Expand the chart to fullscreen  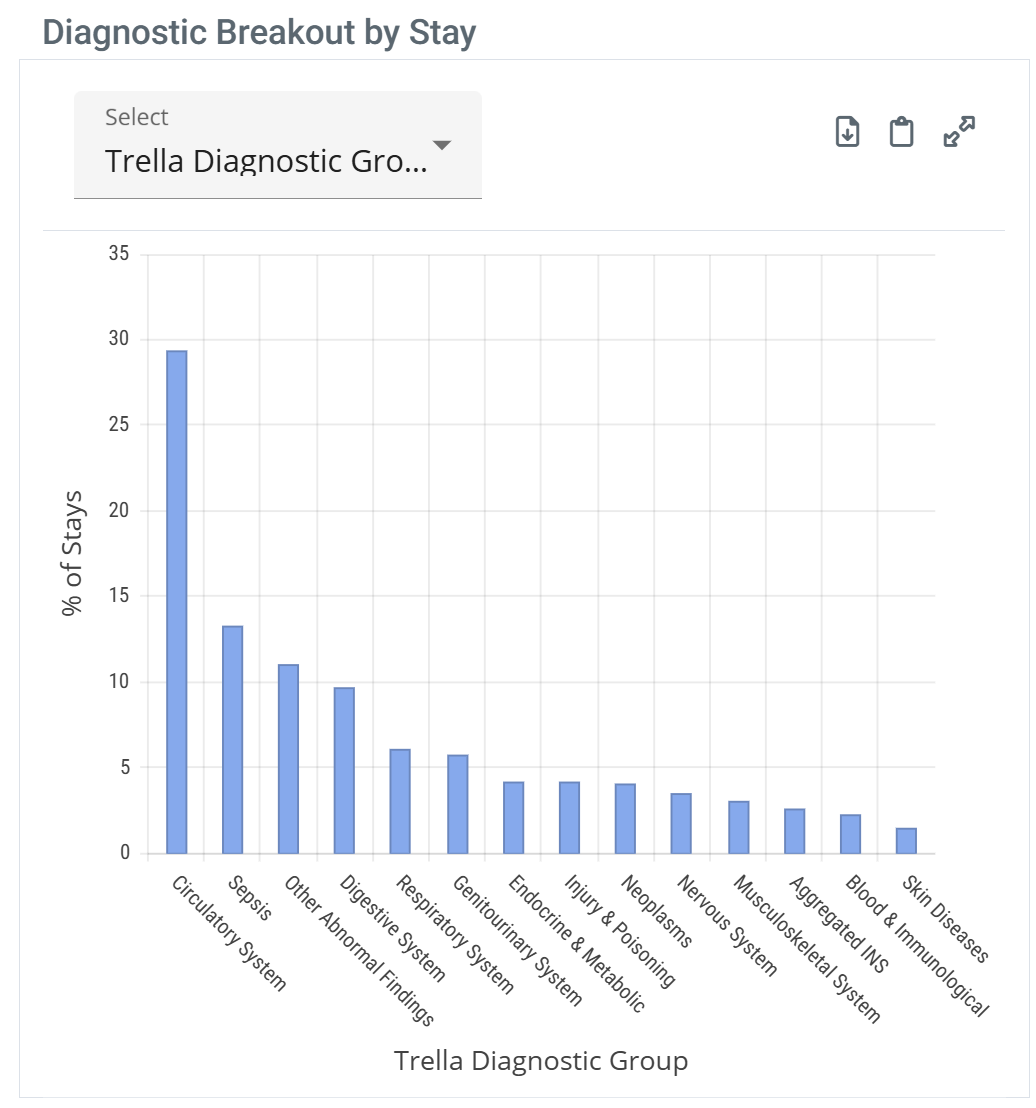(959, 132)
